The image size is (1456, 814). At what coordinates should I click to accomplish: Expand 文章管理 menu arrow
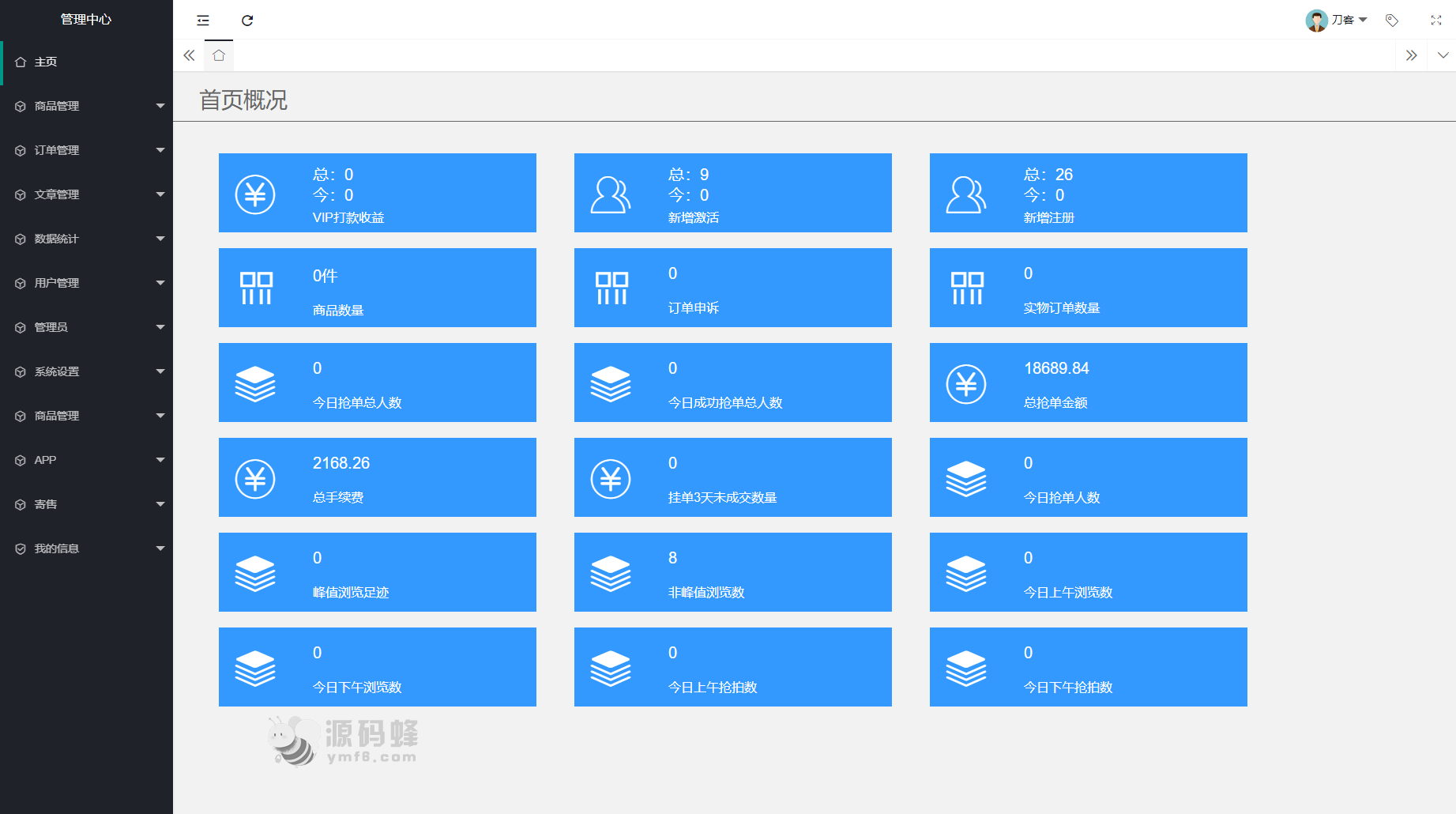coord(160,194)
